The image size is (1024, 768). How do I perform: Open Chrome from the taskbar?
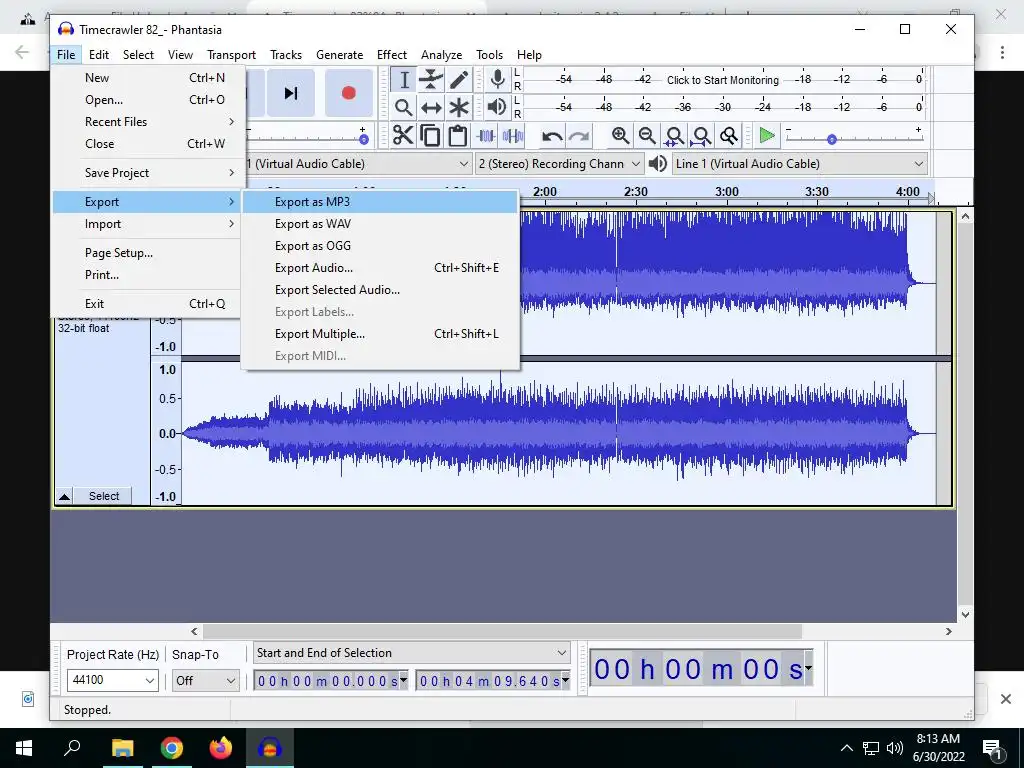coord(172,748)
